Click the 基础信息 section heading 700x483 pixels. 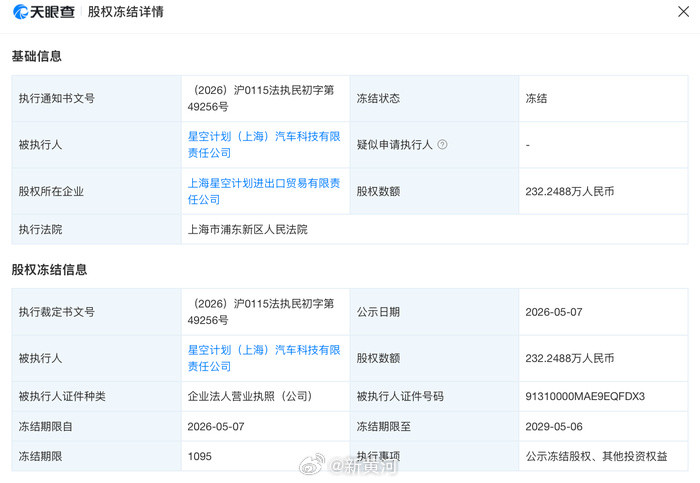click(37, 56)
